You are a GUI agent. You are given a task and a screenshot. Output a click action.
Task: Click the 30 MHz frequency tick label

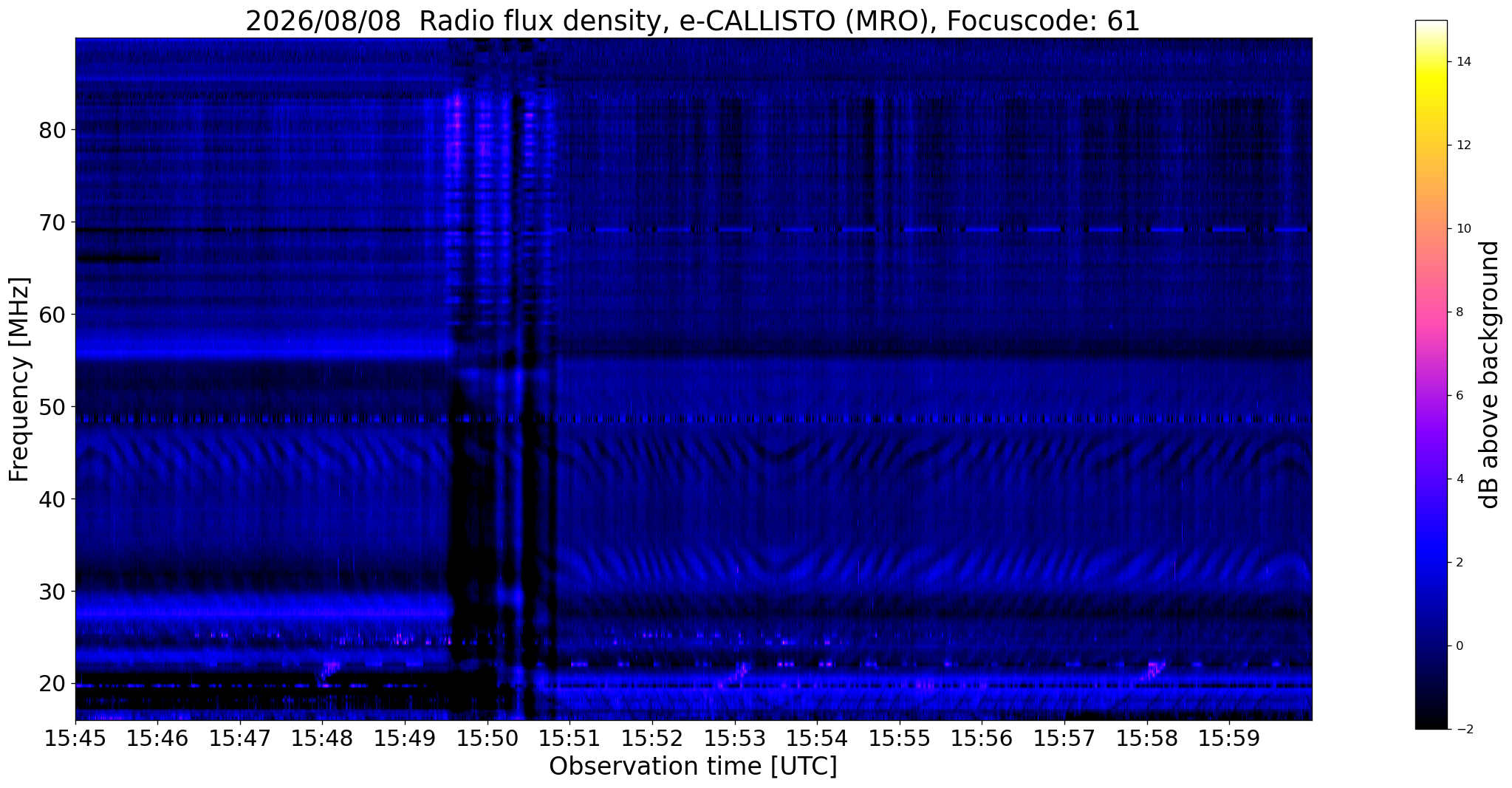point(52,592)
